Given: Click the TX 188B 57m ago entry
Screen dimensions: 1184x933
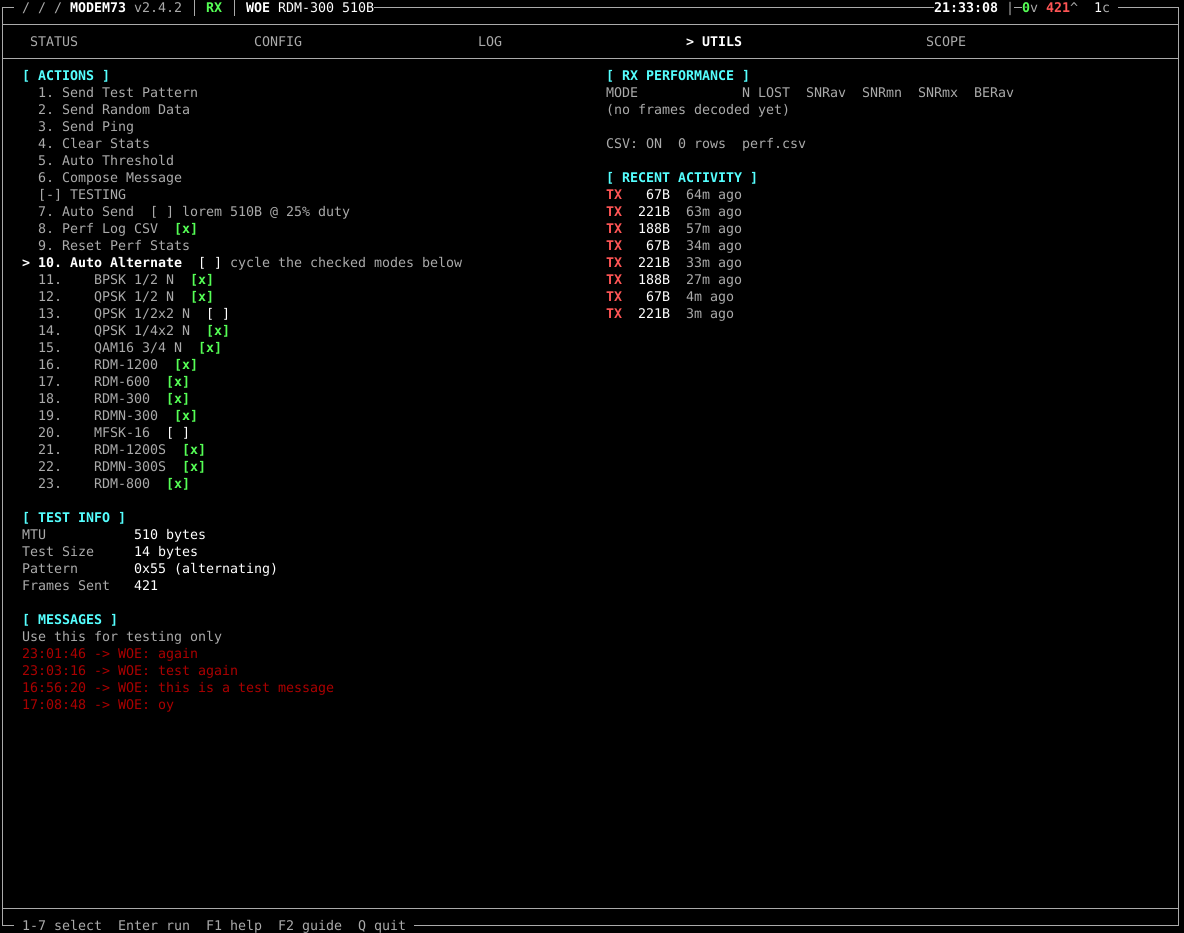Looking at the screenshot, I should (x=674, y=229).
